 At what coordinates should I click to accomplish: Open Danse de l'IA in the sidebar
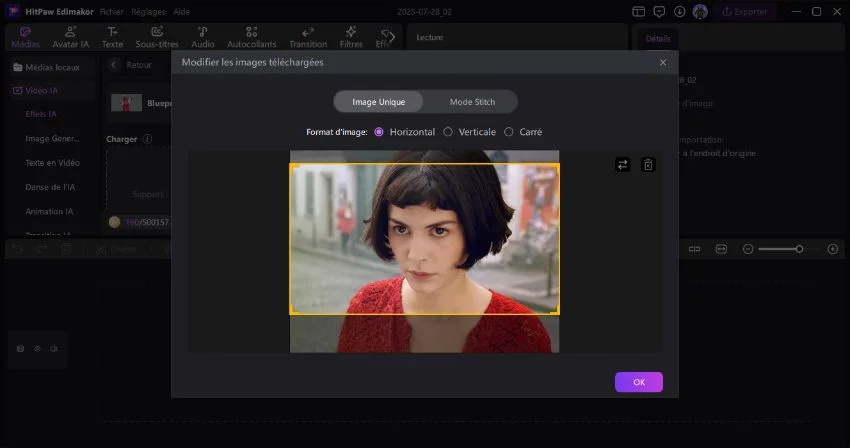[50, 187]
